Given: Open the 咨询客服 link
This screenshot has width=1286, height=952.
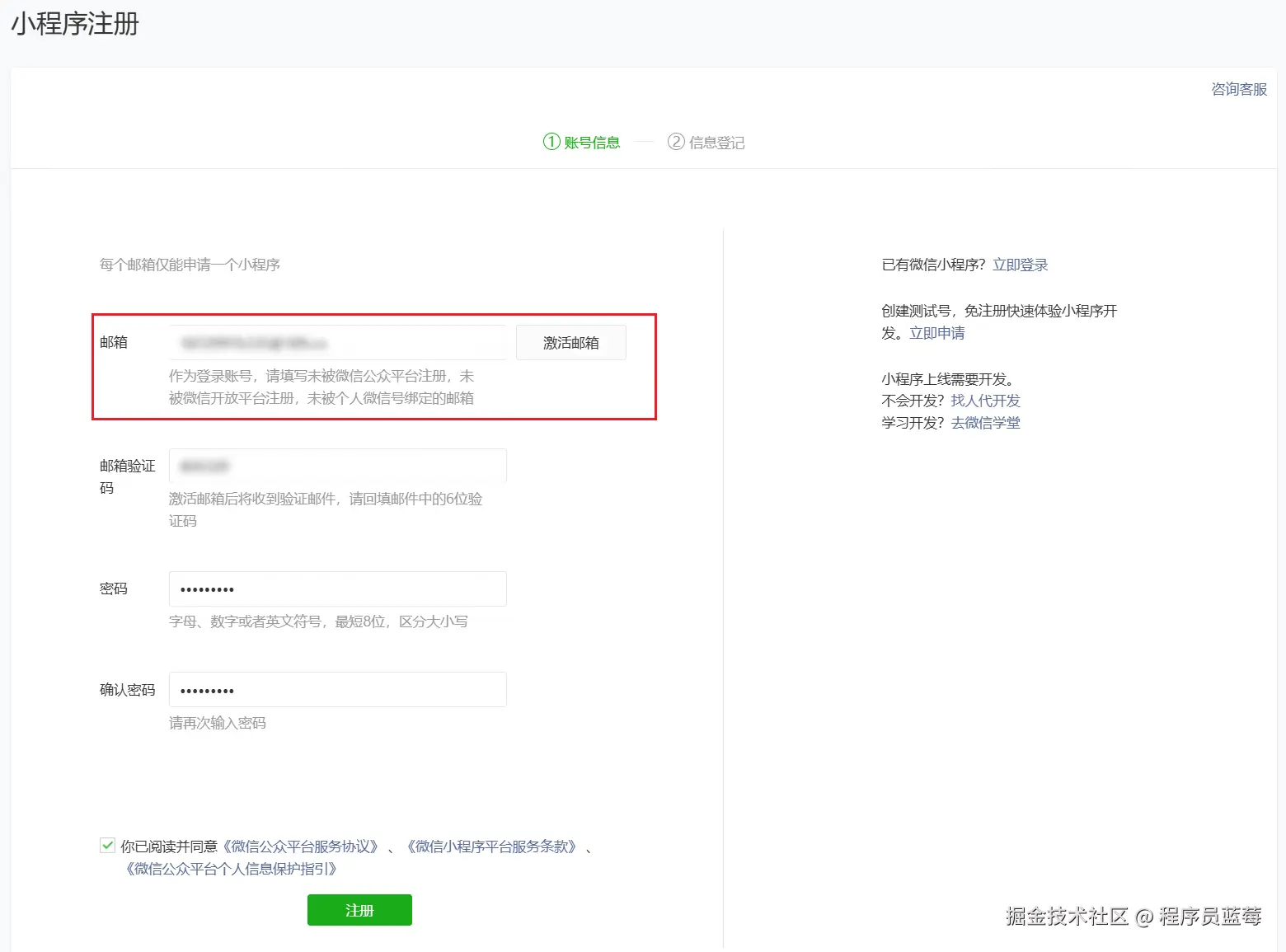Looking at the screenshot, I should (1239, 89).
